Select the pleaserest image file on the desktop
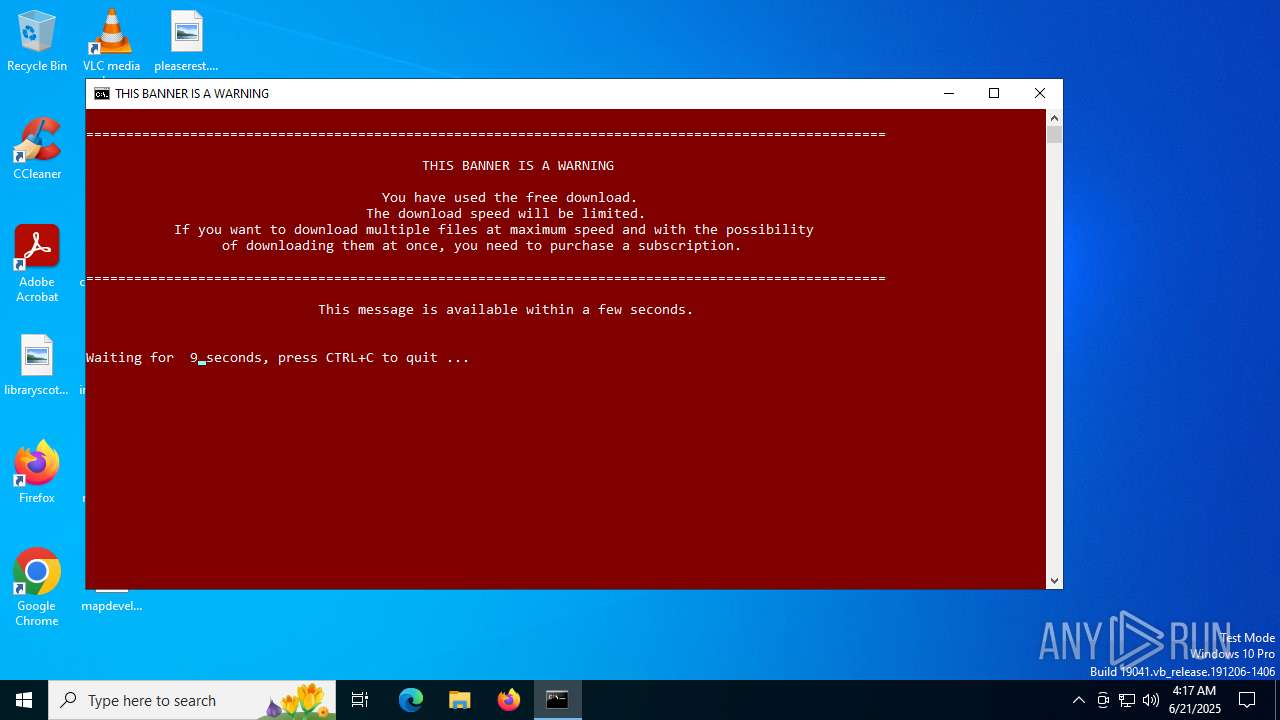This screenshot has height=720, width=1280. click(x=186, y=42)
